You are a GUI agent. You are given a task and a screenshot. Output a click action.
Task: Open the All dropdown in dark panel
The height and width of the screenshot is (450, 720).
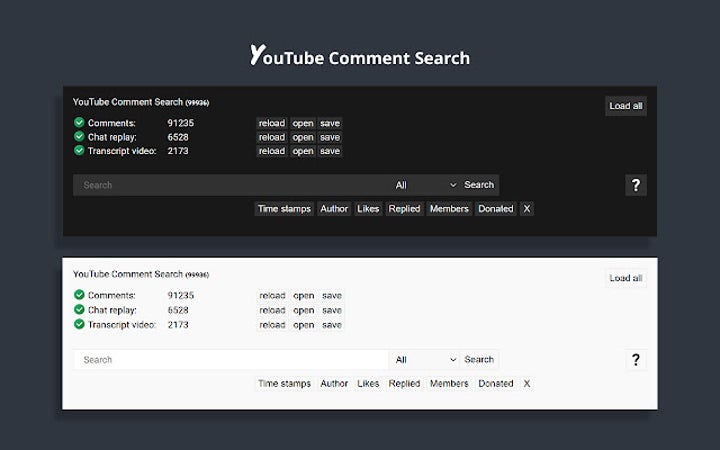tap(425, 185)
